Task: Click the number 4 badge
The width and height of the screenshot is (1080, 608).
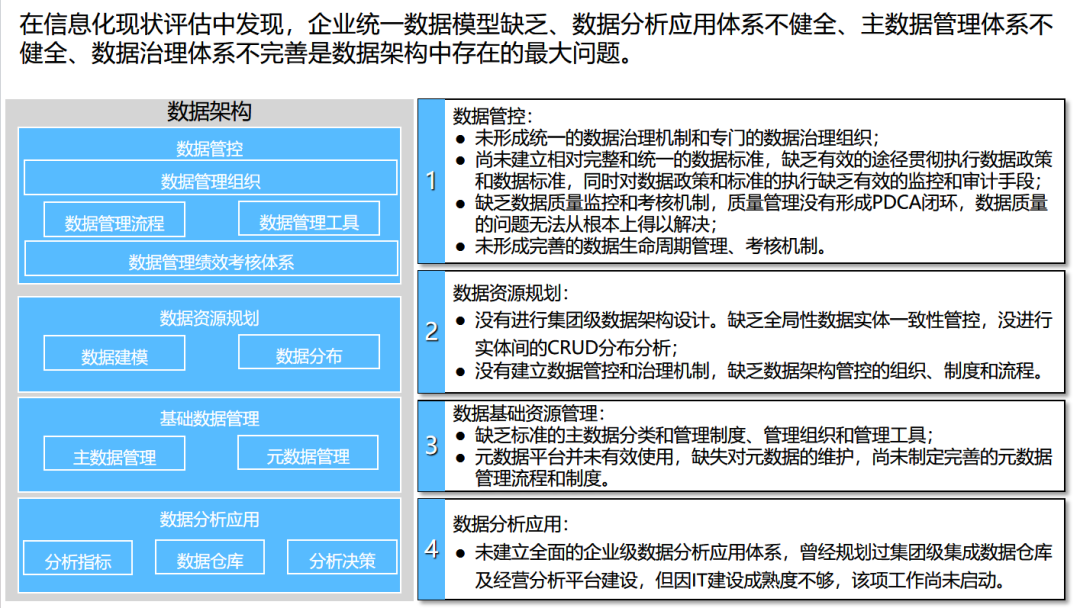Action: [431, 549]
